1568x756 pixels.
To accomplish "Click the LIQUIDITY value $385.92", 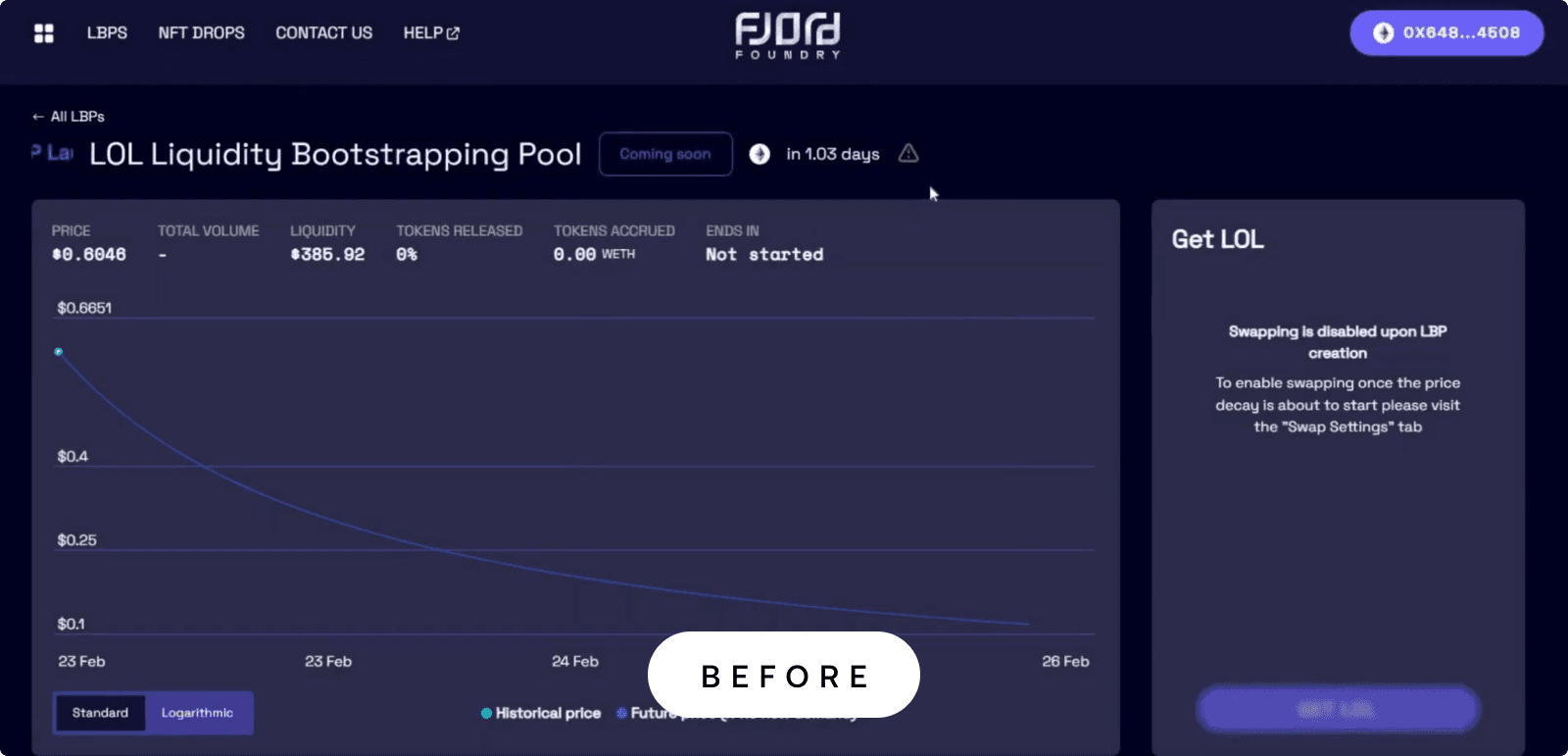I will [327, 255].
